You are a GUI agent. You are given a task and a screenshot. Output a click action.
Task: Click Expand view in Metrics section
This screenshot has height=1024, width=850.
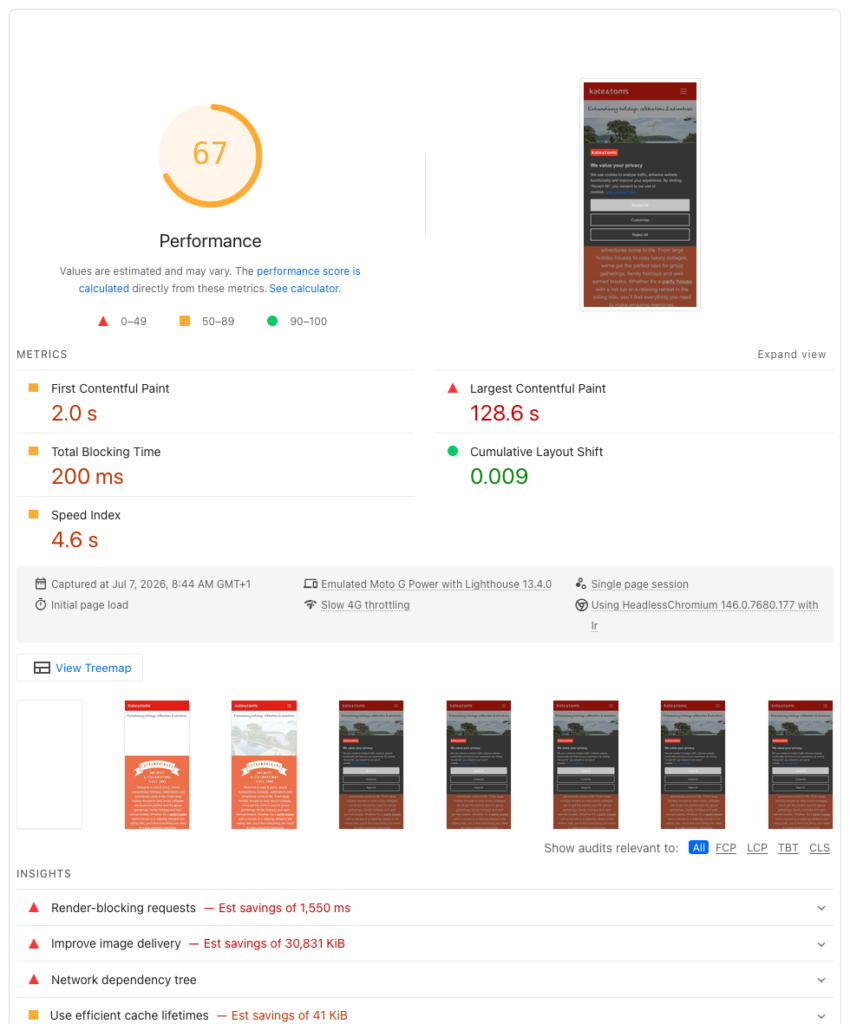point(791,354)
